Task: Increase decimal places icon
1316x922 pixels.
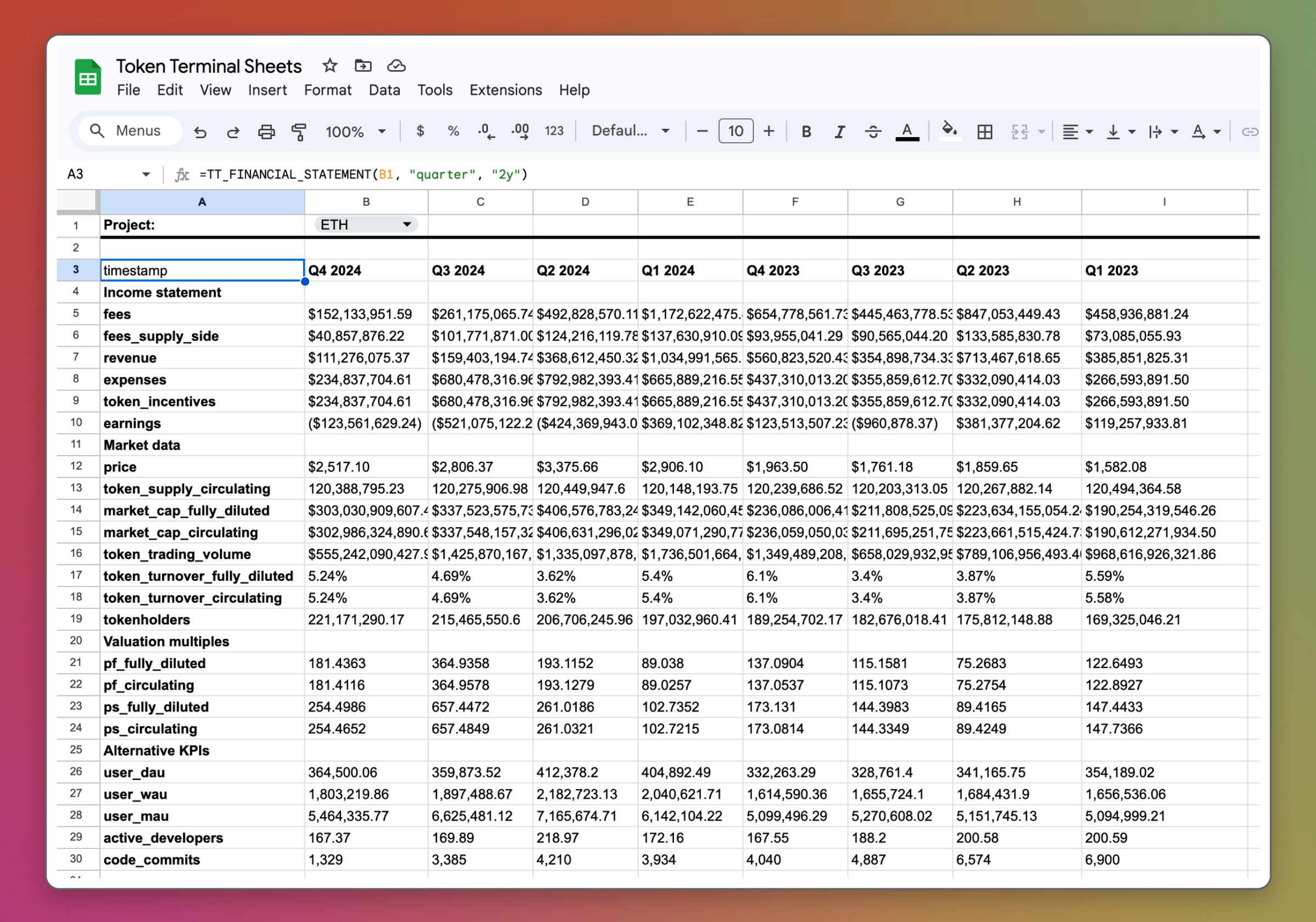Action: click(x=520, y=131)
